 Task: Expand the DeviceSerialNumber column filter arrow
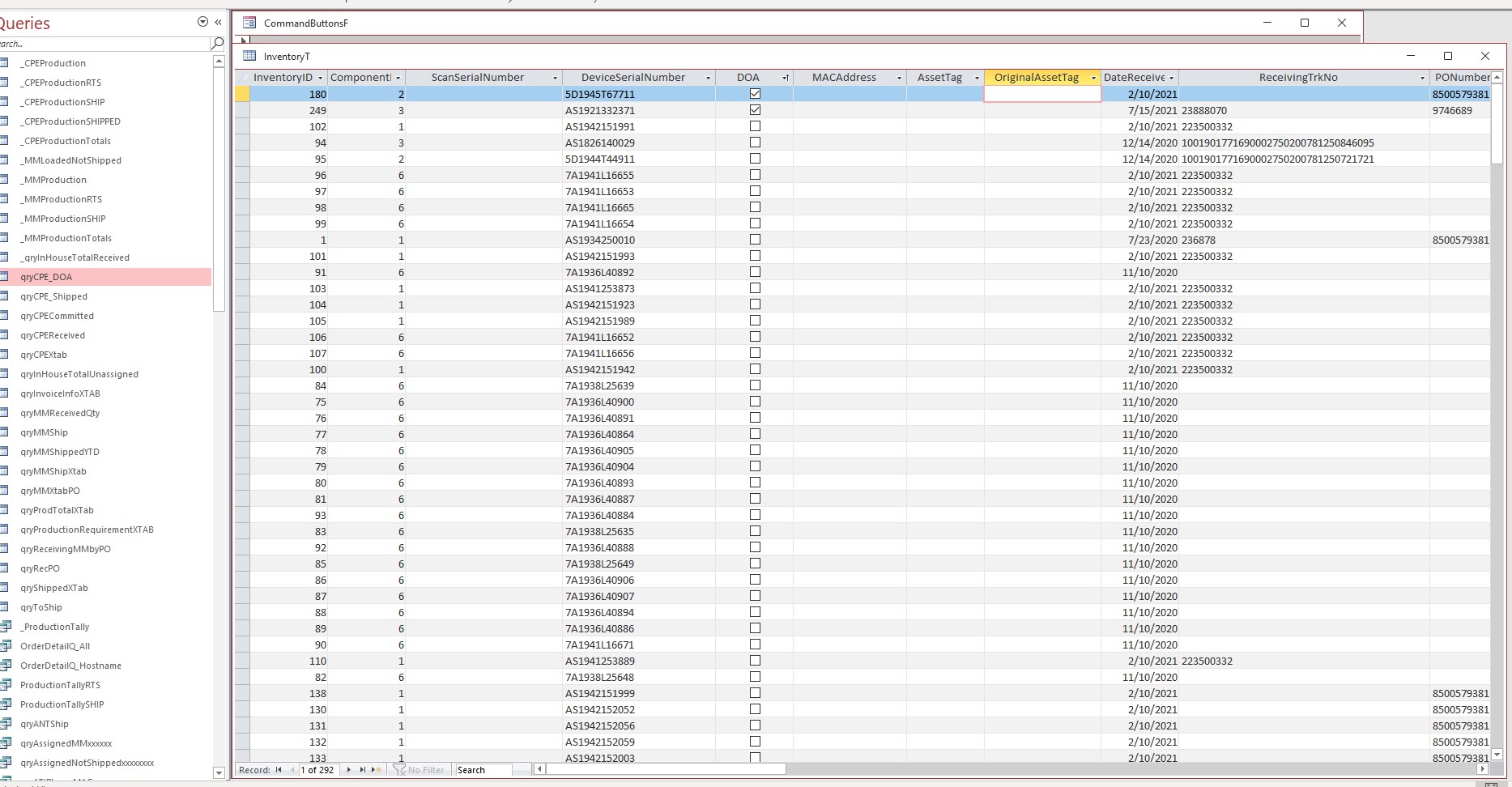[708, 78]
